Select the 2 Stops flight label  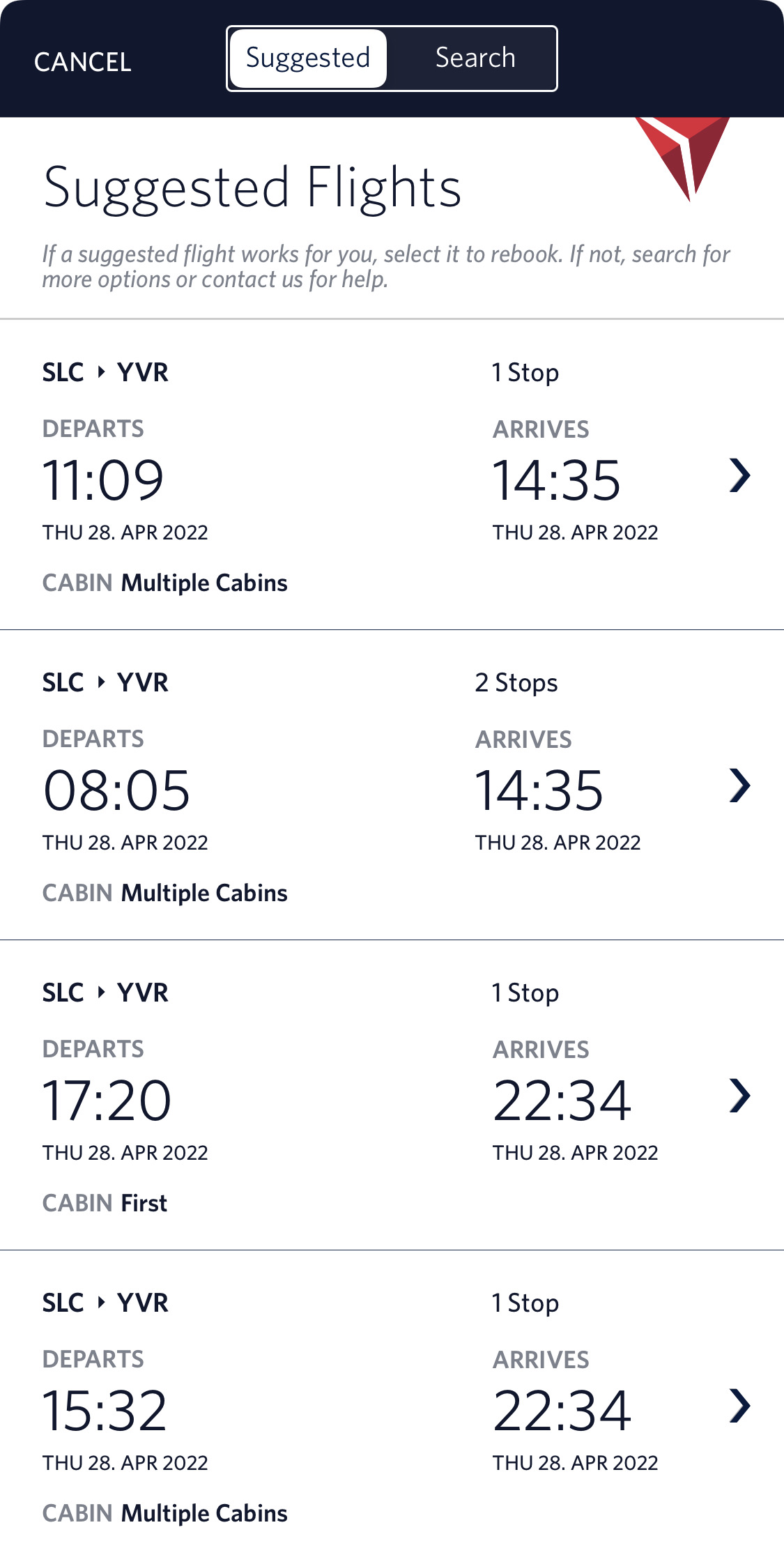[516, 682]
